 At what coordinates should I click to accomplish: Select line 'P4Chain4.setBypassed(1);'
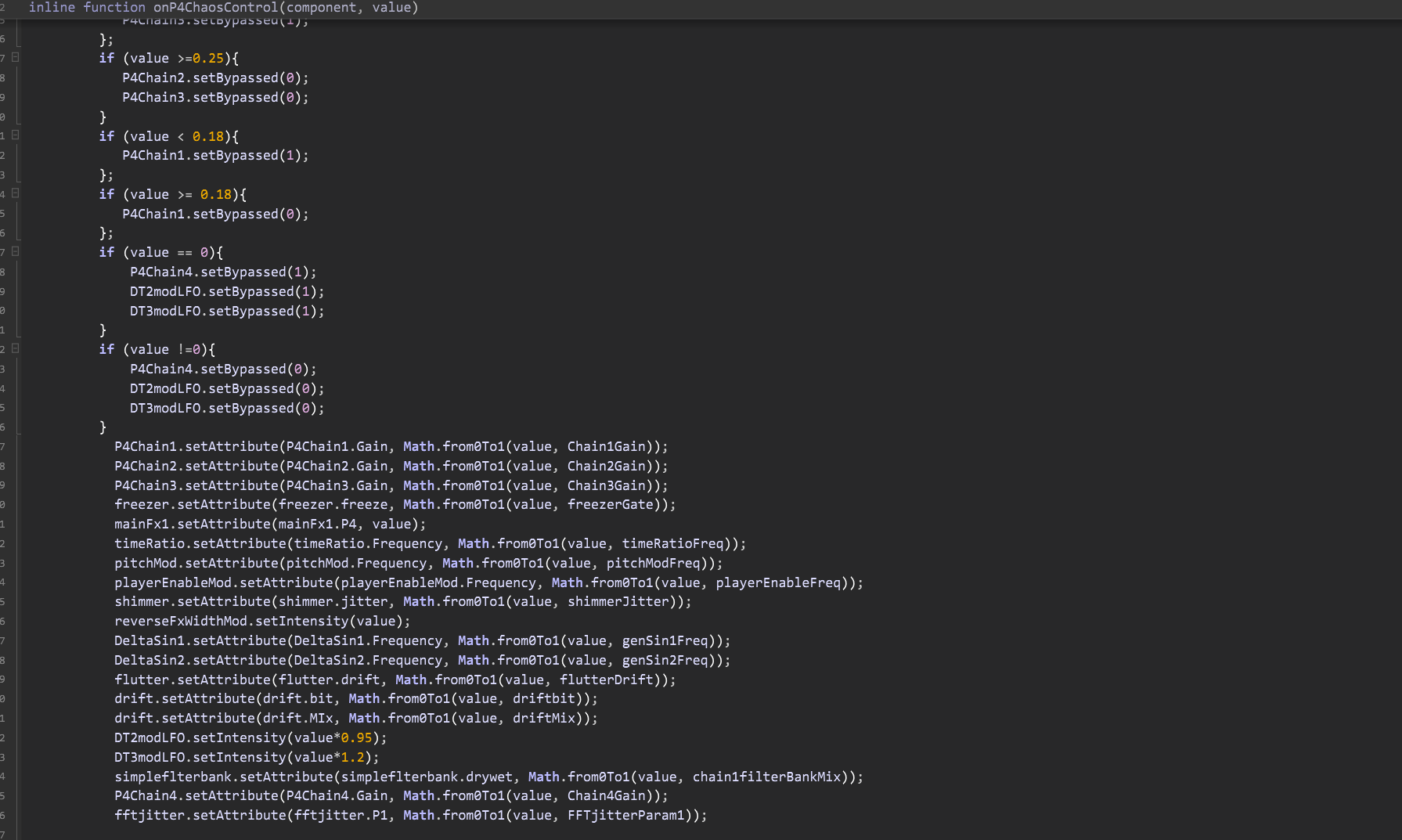coord(223,272)
